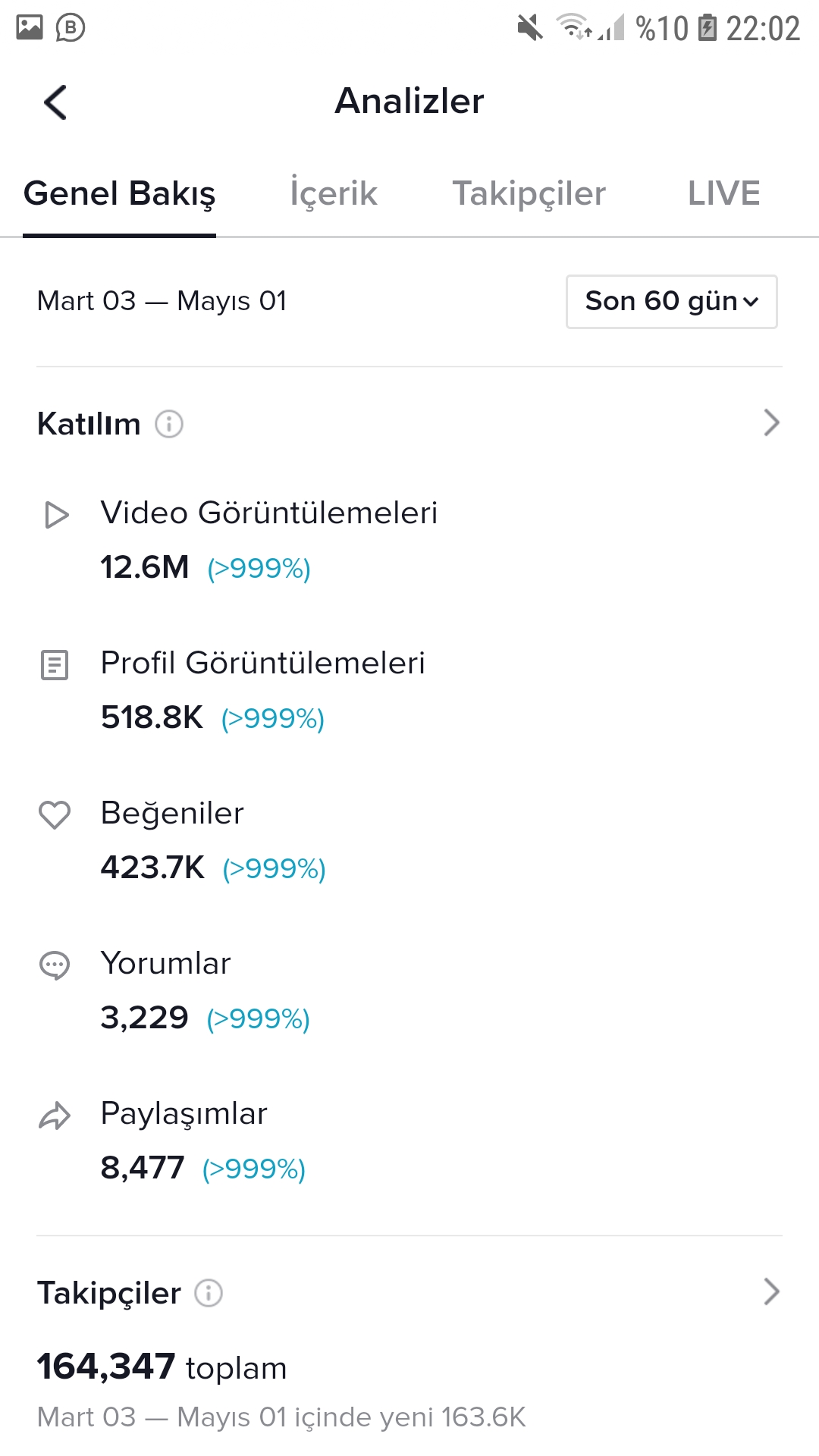Go back using the arrow icon
Viewport: 819px width, 1456px height.
point(55,102)
